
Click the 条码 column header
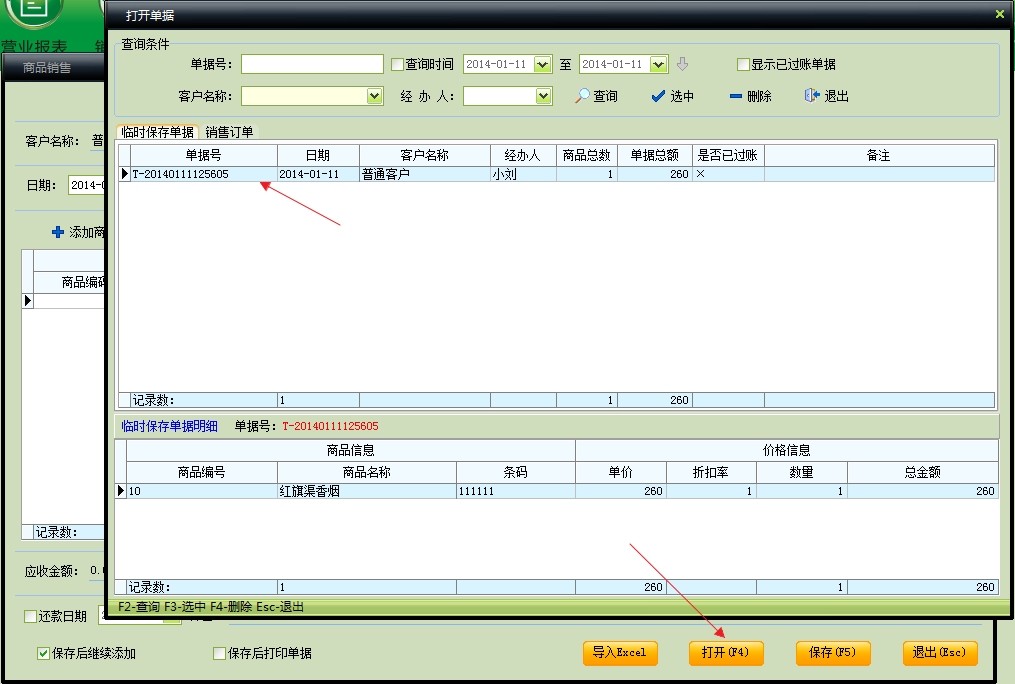[x=515, y=472]
